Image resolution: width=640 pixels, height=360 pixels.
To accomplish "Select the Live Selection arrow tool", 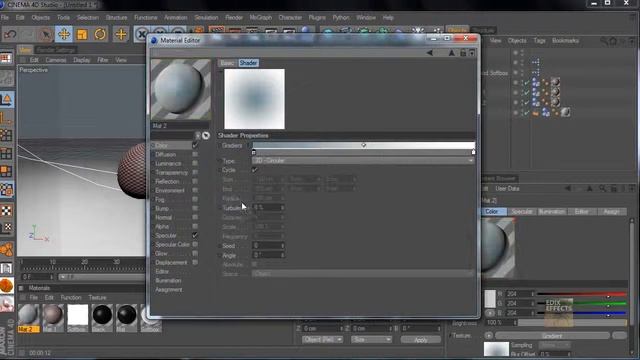I will click(x=46, y=34).
